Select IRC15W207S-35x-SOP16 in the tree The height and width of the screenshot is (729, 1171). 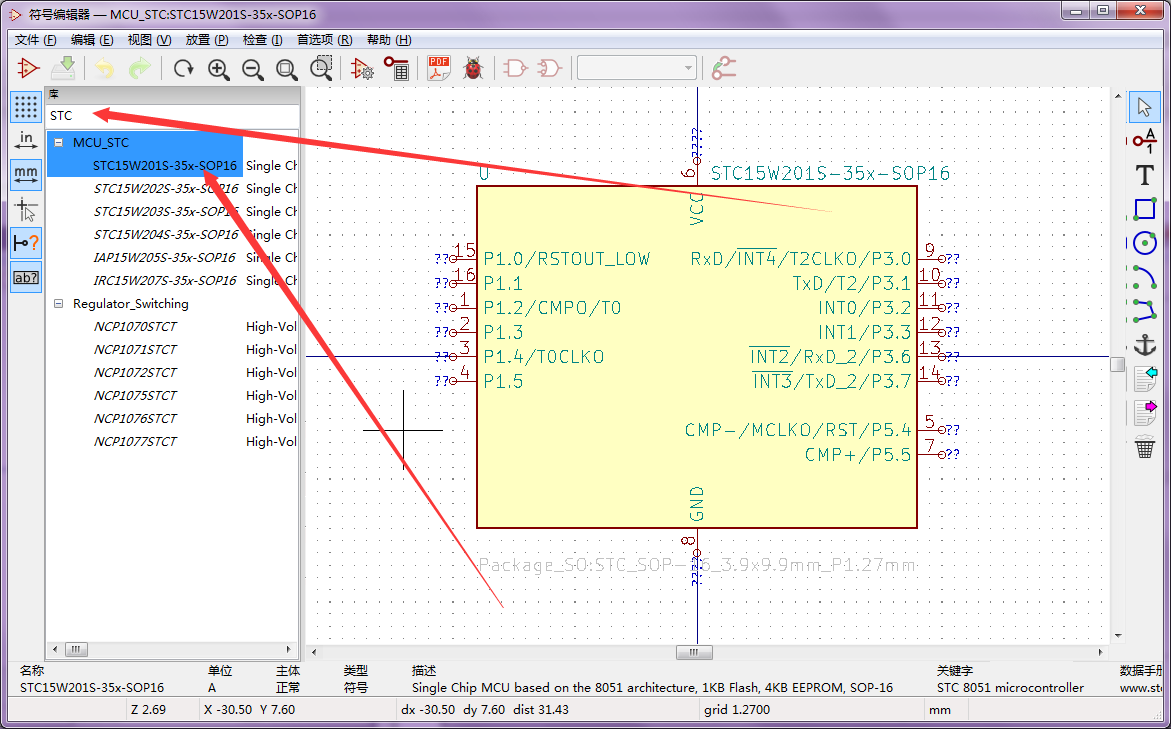[165, 281]
